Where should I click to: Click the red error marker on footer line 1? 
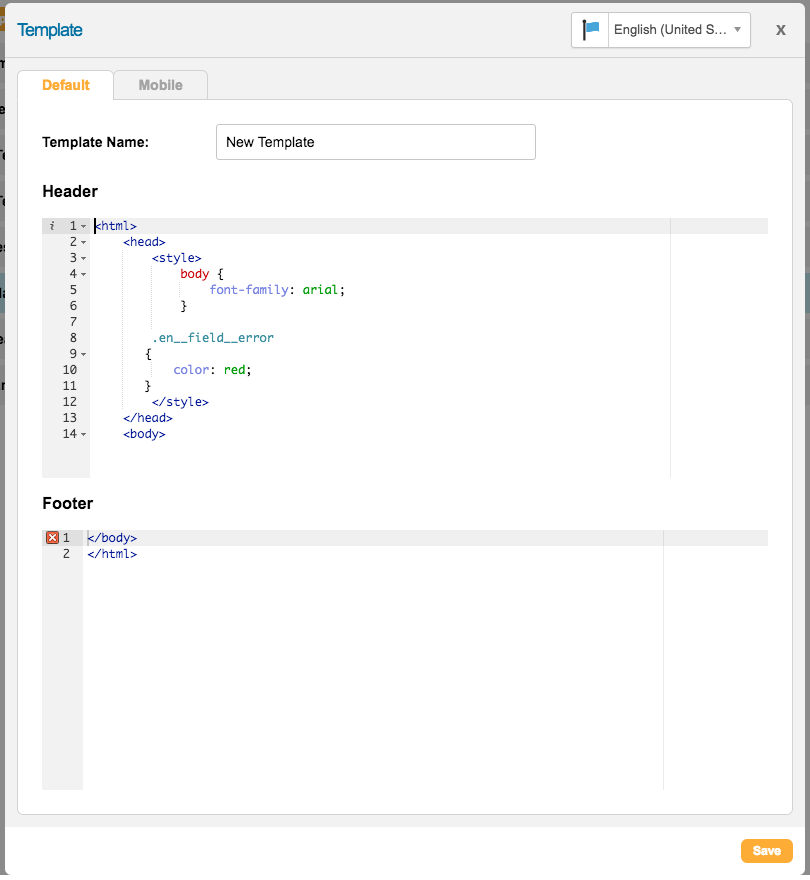point(52,537)
